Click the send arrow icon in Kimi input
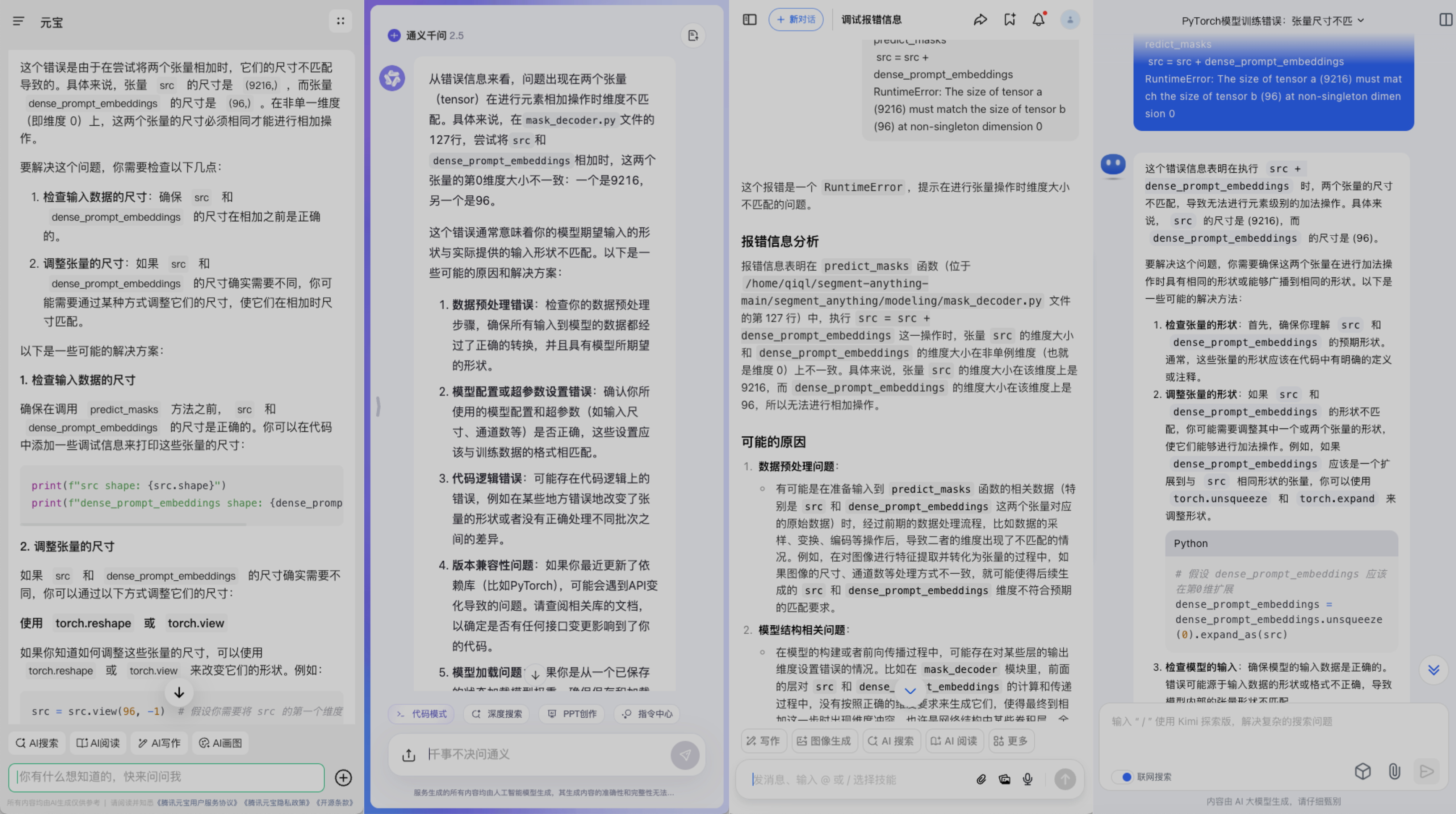This screenshot has height=814, width=1456. click(x=1427, y=771)
